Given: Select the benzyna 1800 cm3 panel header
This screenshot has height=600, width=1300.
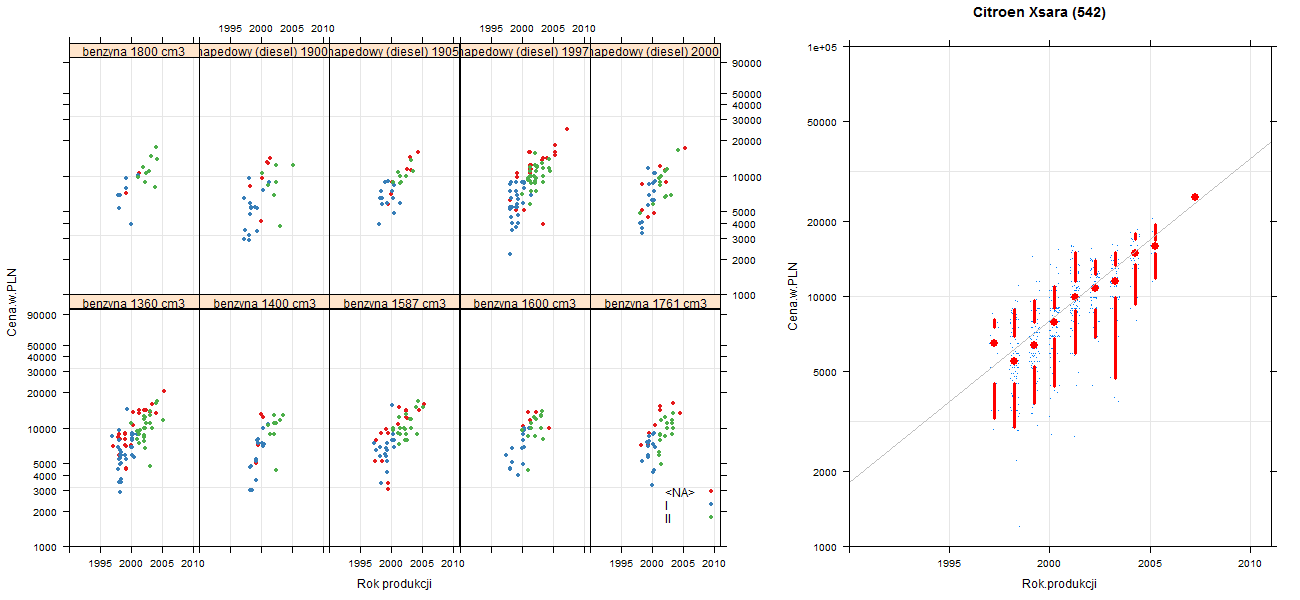Looking at the screenshot, I should tap(134, 51).
